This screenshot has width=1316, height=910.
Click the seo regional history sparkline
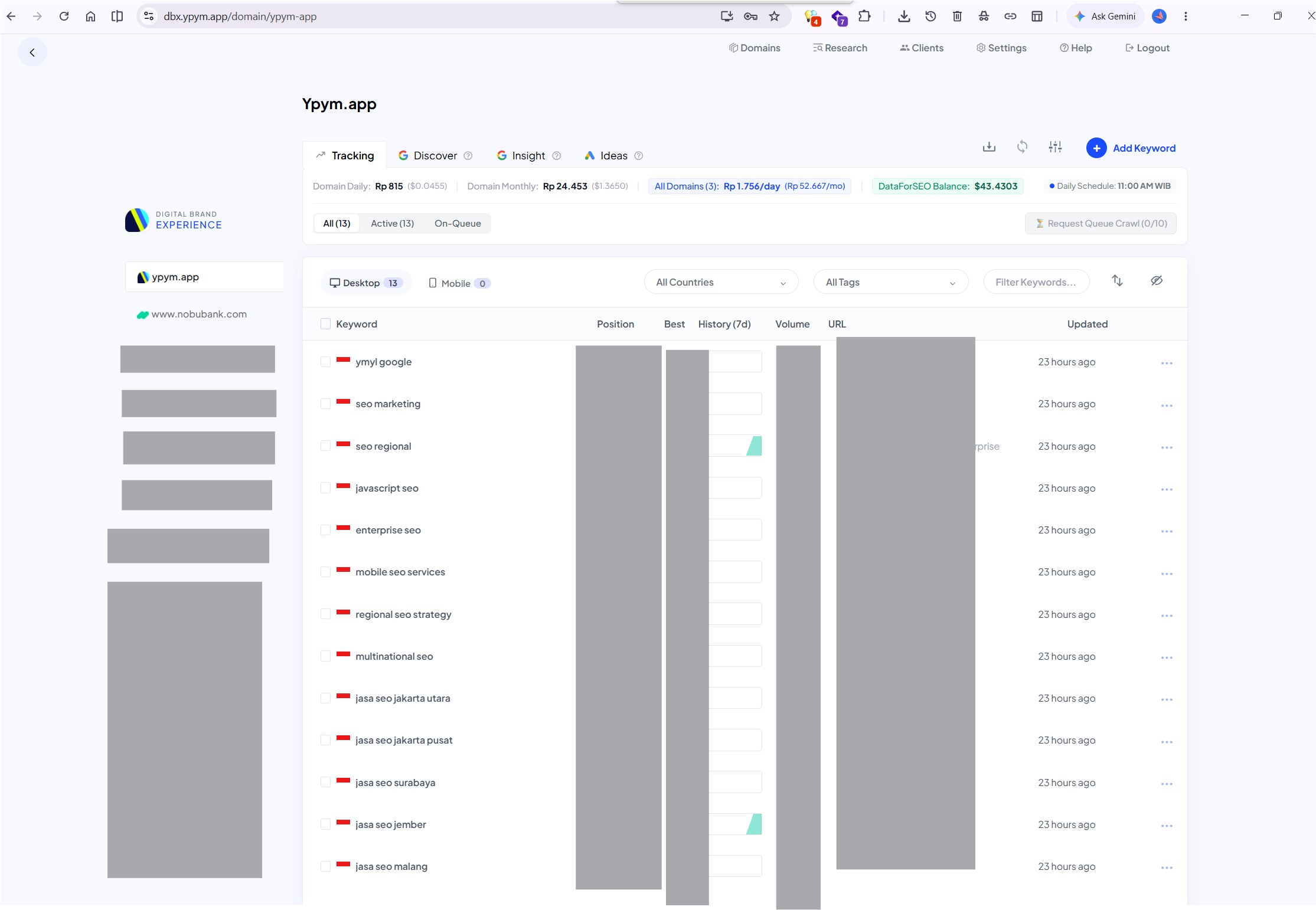736,446
